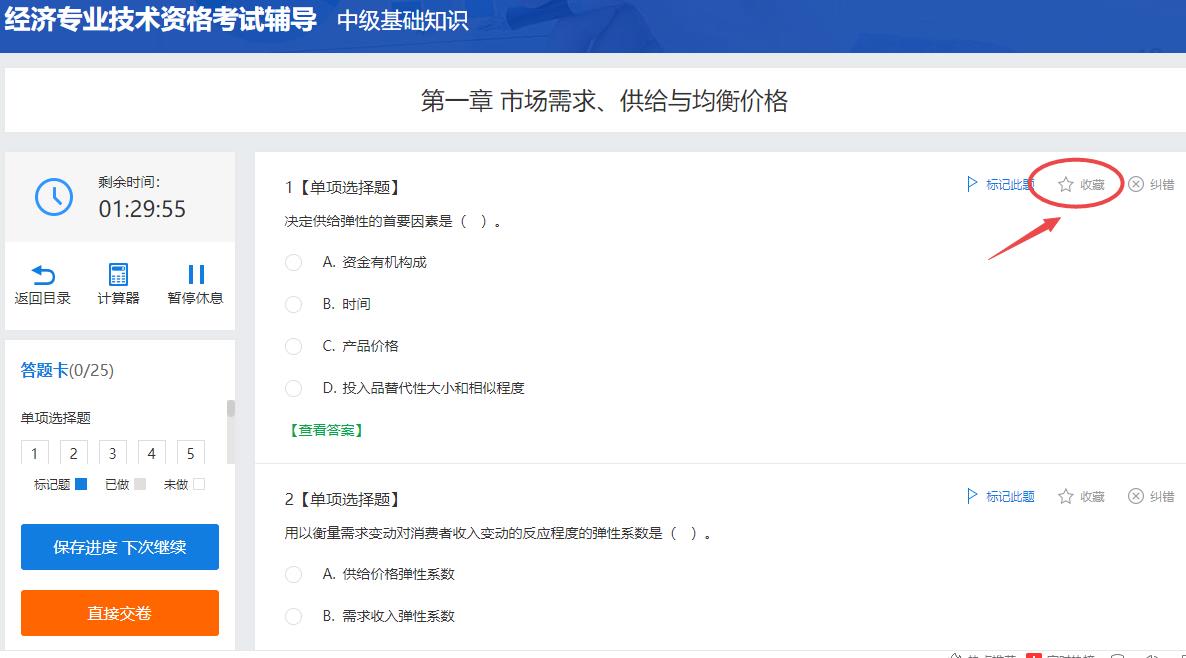Submit the exam with 直接交卷

(x=120, y=613)
